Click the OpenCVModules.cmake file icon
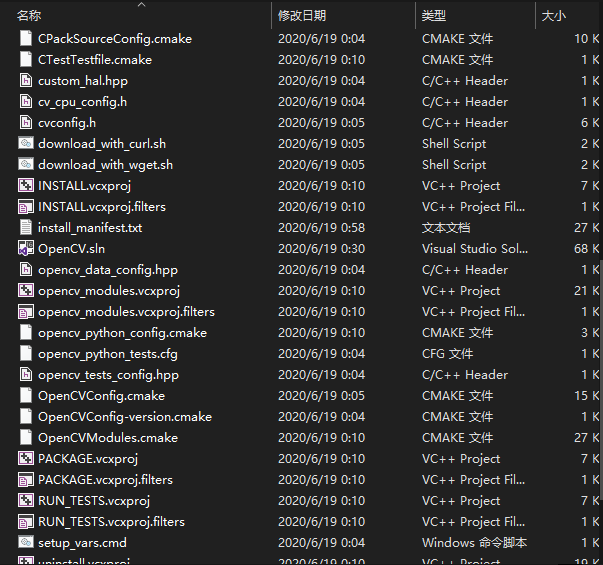This screenshot has height=565, width=603. tap(26, 437)
